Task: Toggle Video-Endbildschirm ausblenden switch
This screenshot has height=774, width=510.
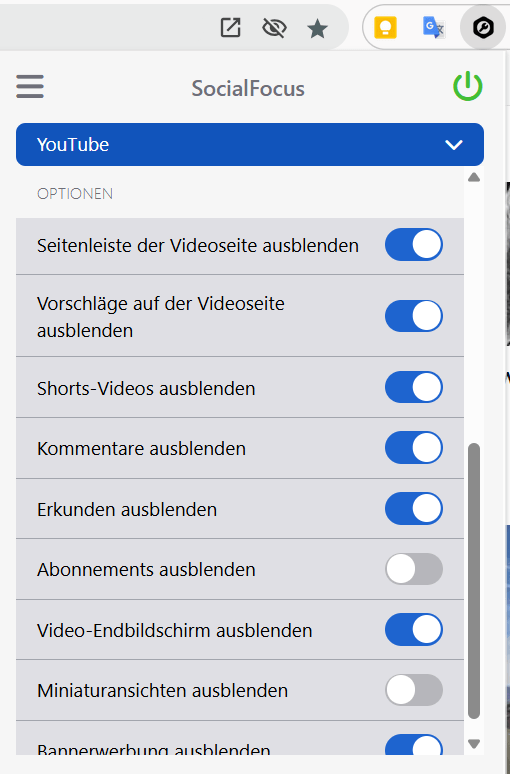Action: [414, 630]
